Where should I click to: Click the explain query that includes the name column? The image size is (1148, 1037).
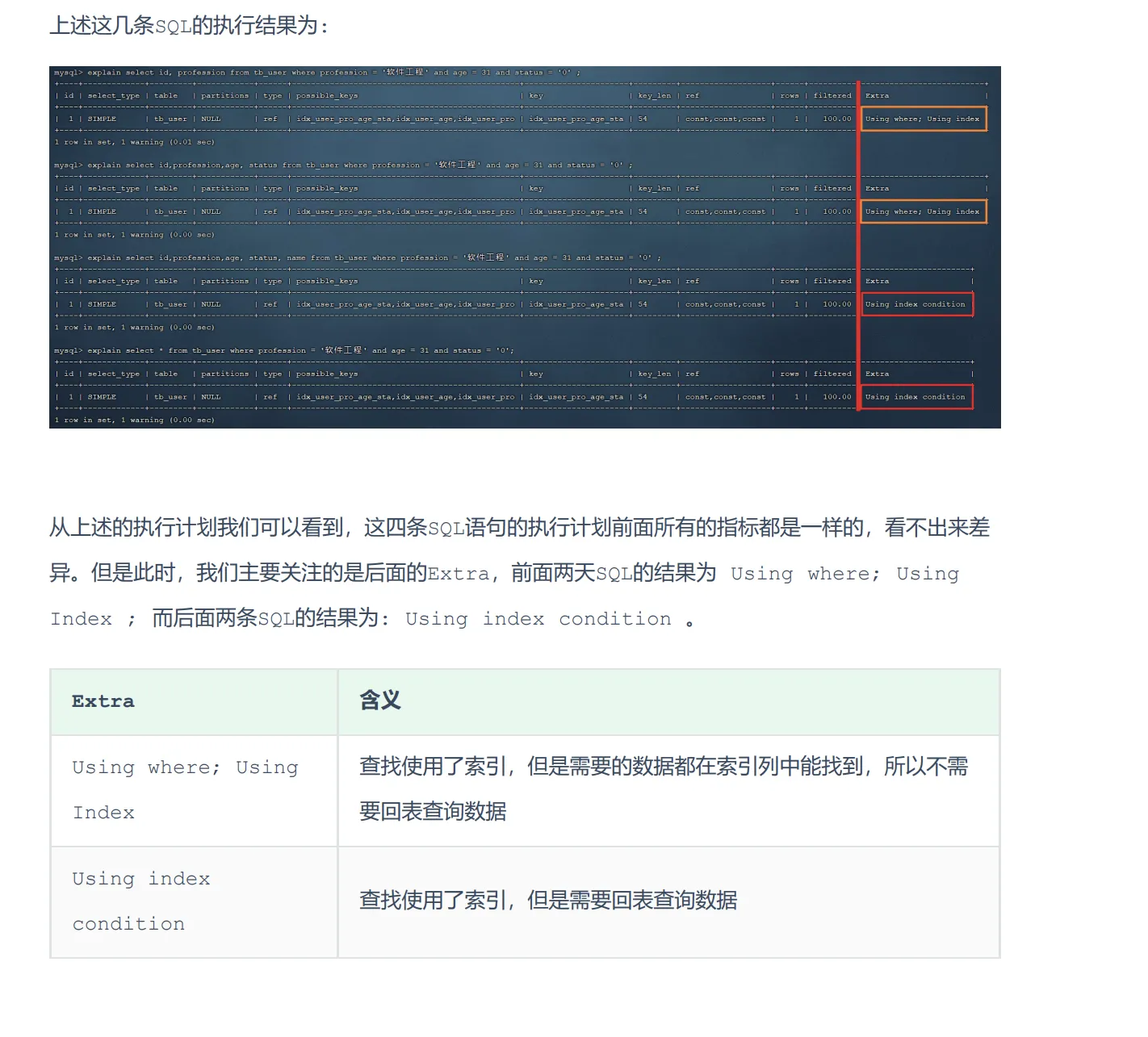pos(357,258)
